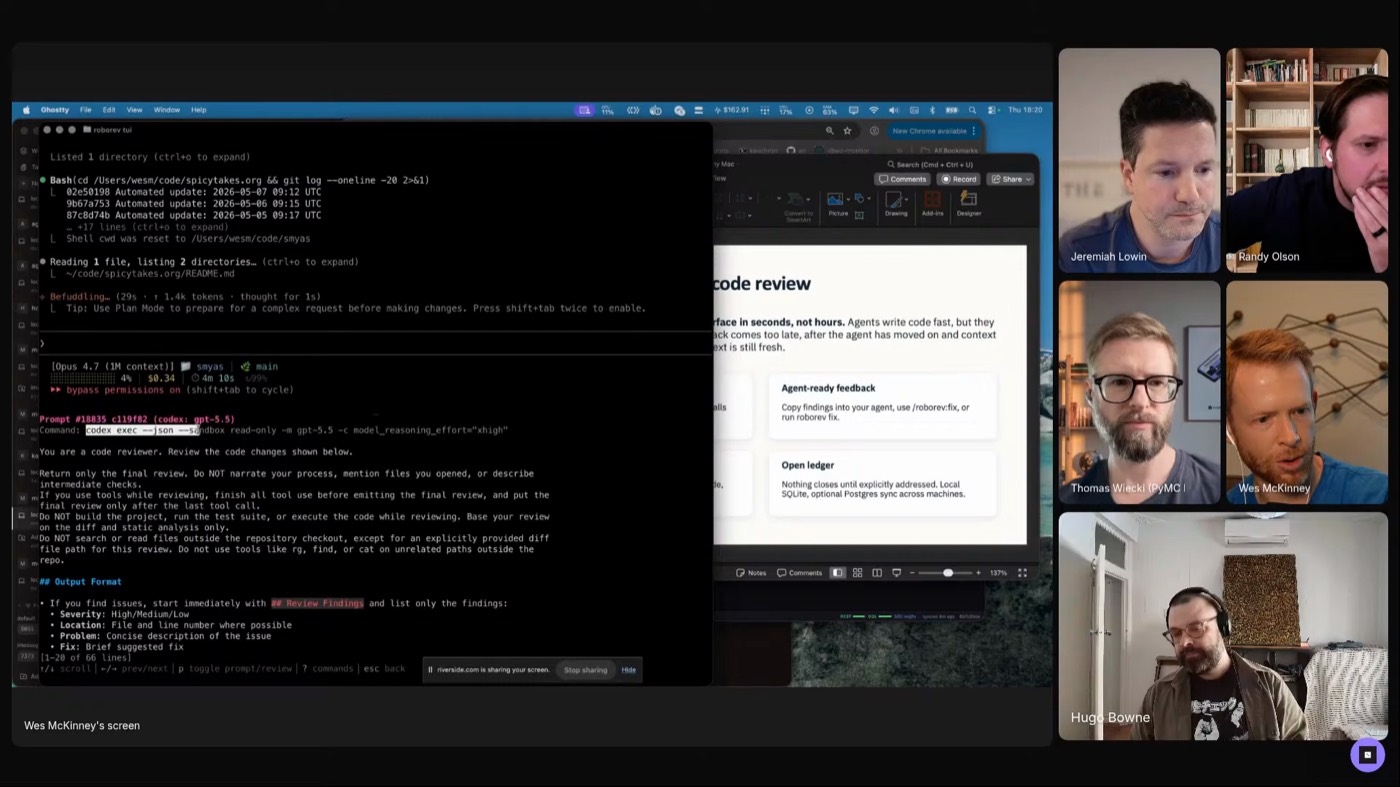Expand the Convert to SmartArt dropdown arrow
Viewport: 1400px width, 787px height.
(x=808, y=199)
